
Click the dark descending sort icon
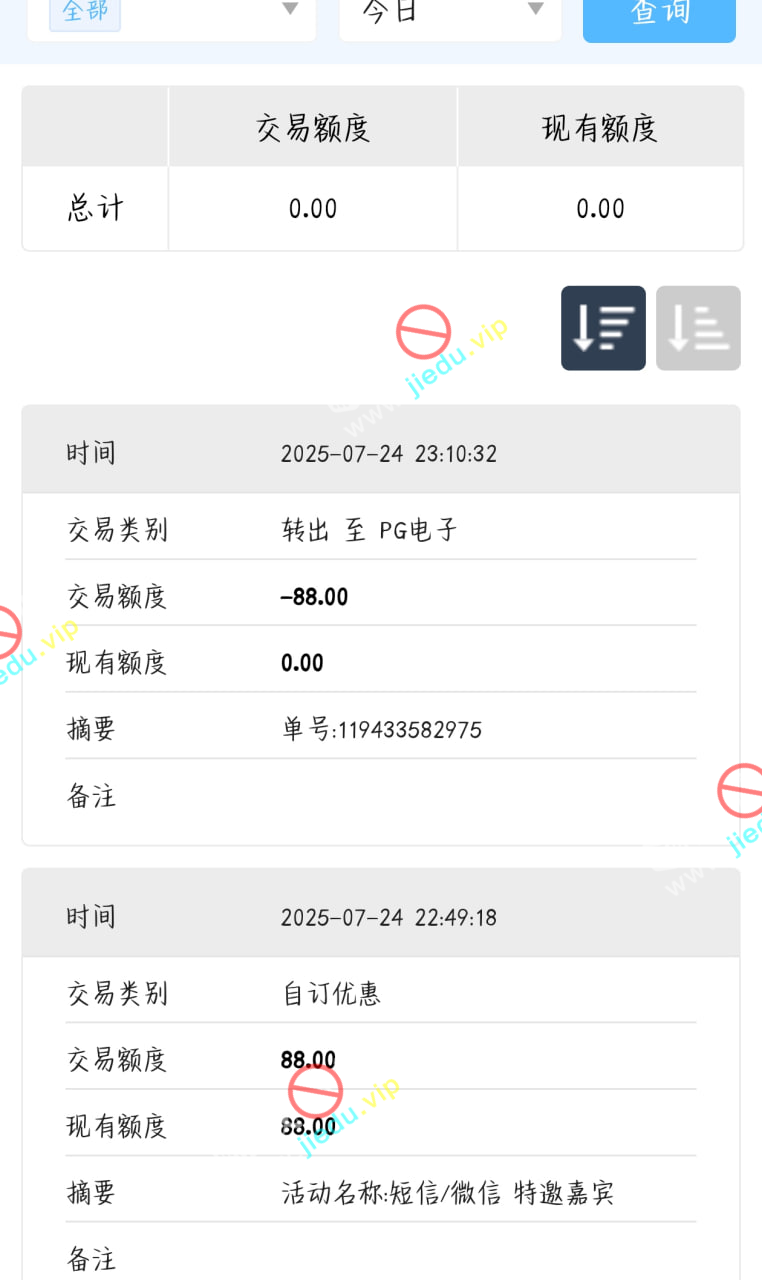pos(603,328)
